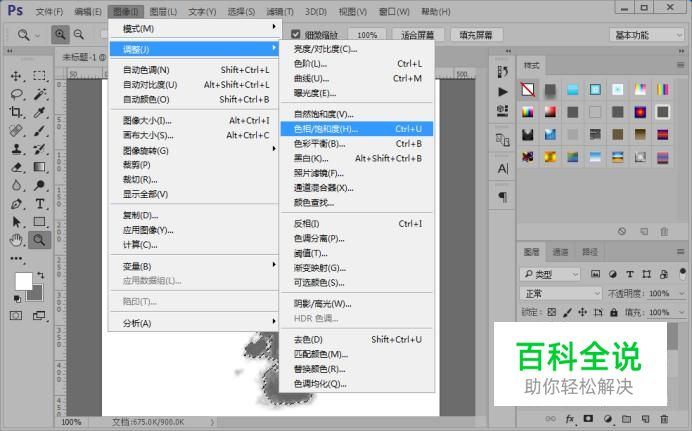Select the Pen tool
692x431 pixels.
click(16, 204)
